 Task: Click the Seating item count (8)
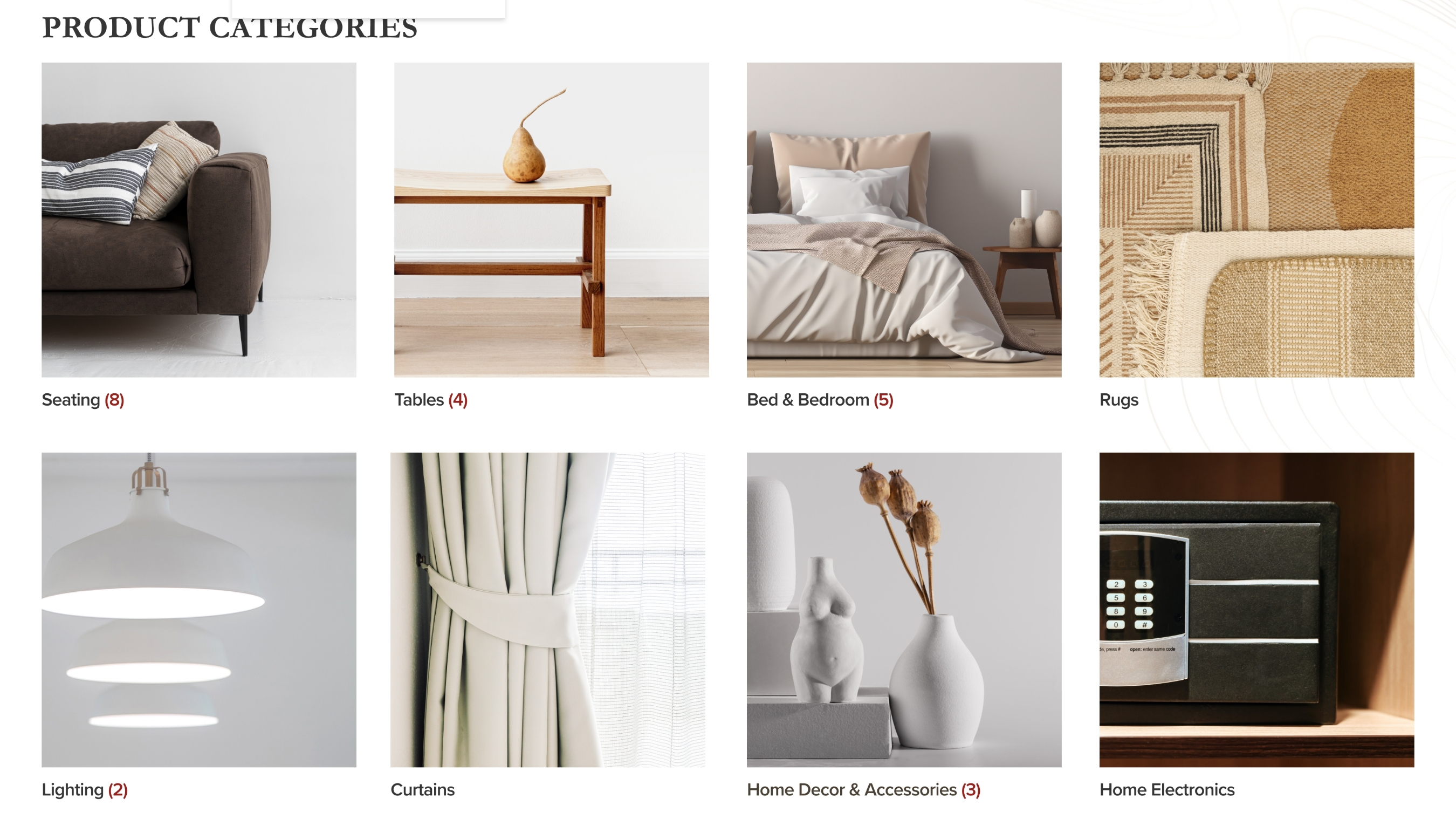pyautogui.click(x=114, y=400)
